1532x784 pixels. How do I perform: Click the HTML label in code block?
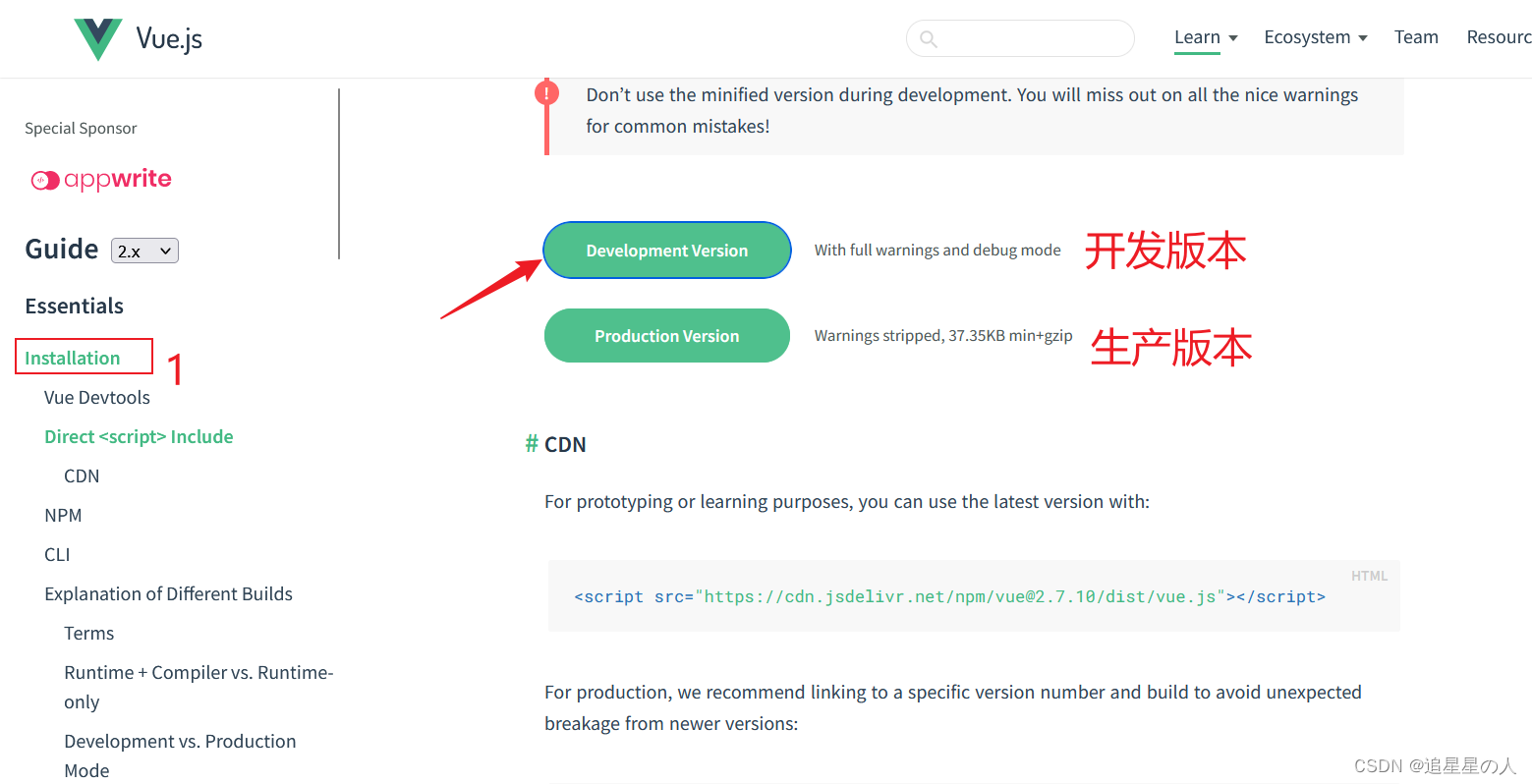point(1369,576)
